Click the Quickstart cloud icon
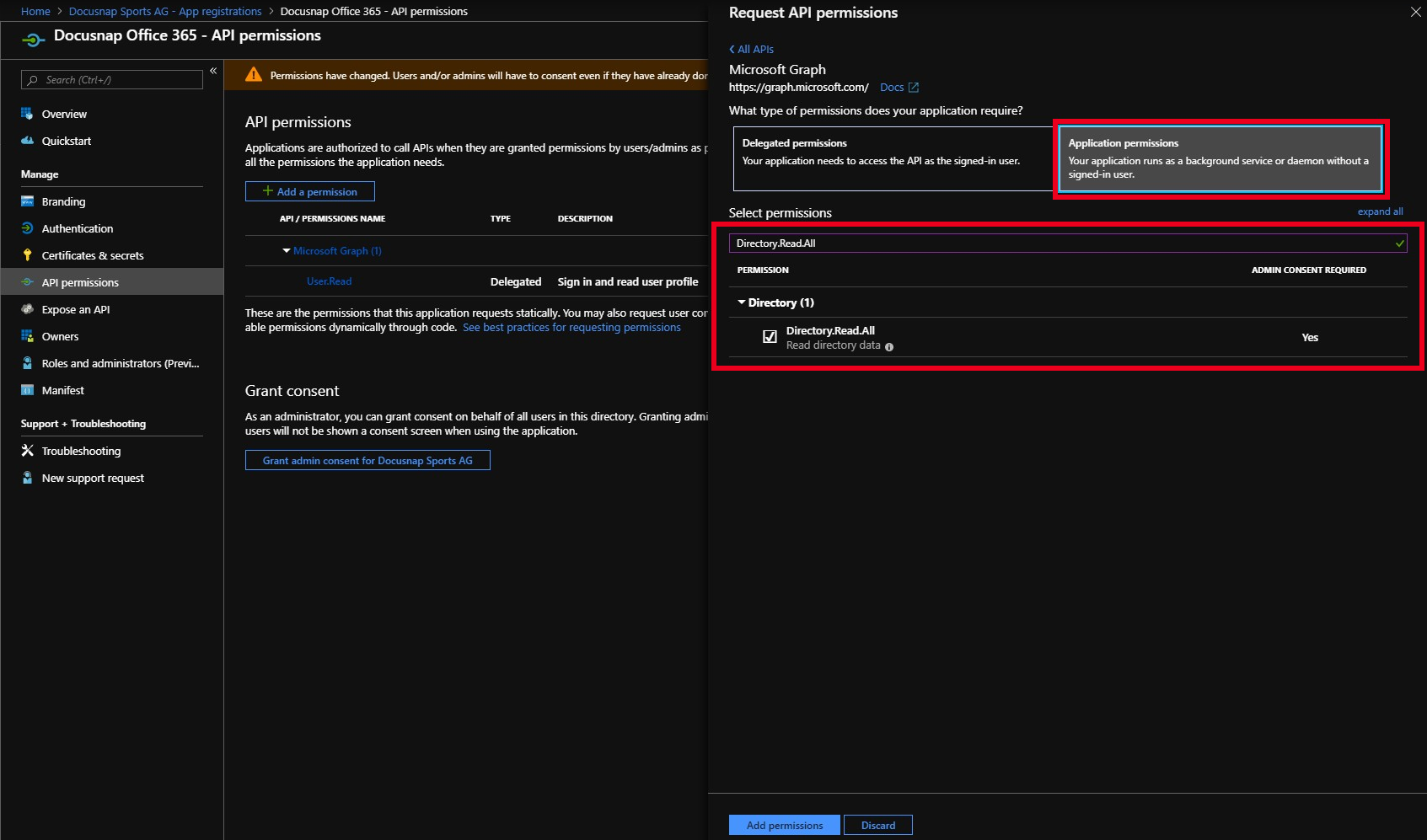The image size is (1427, 840). pyautogui.click(x=27, y=141)
